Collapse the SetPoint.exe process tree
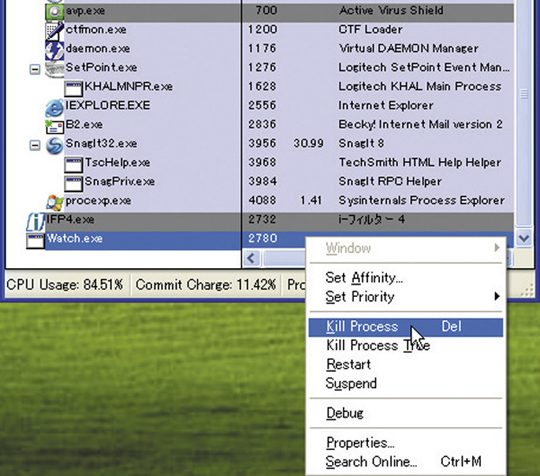Viewport: 540px width, 476px height. (x=34, y=69)
